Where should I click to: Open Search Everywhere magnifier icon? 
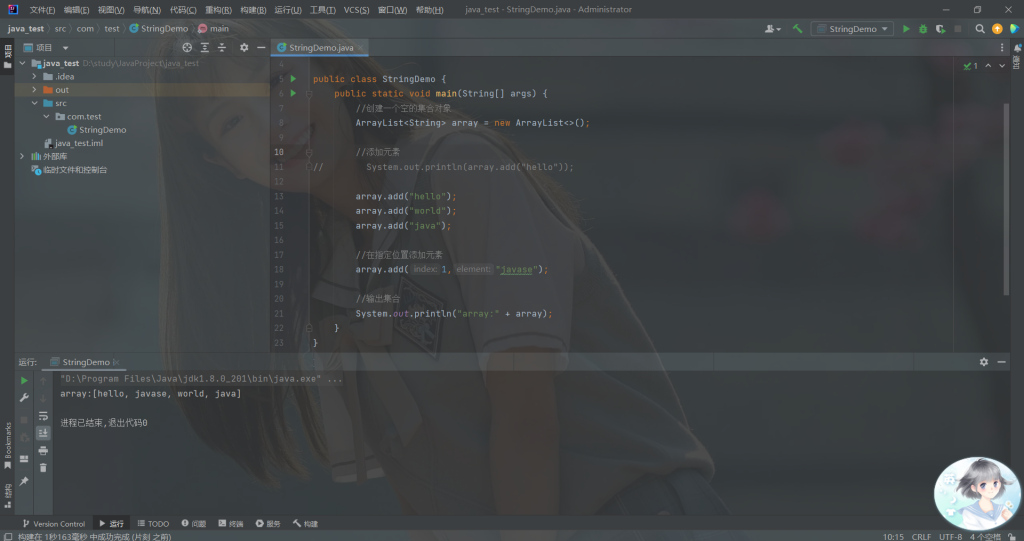click(980, 29)
